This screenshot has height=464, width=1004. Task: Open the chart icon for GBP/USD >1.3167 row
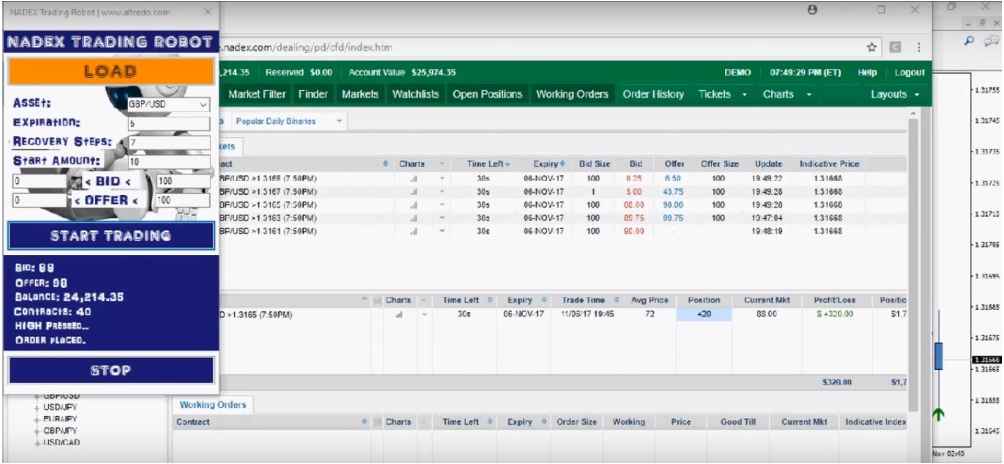413,192
